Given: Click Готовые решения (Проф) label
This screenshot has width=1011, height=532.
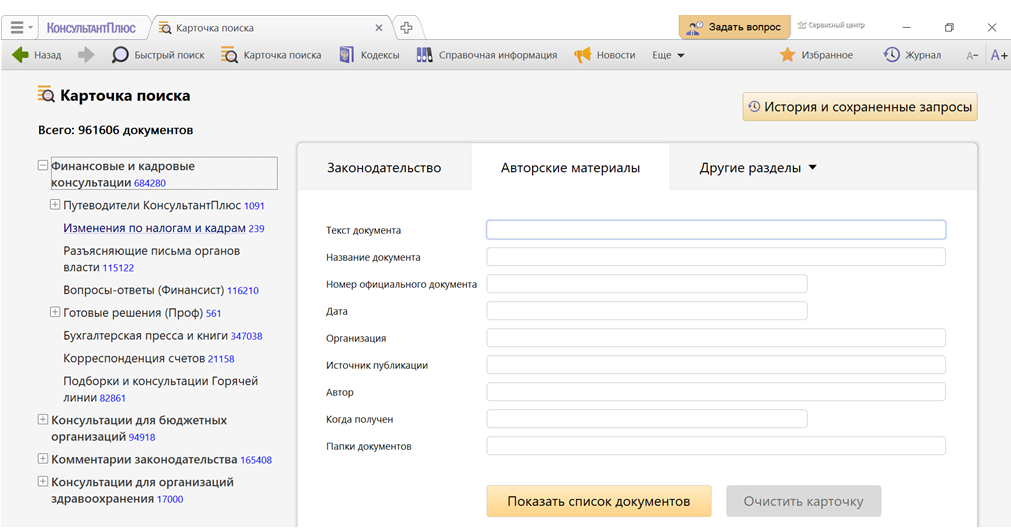Looking at the screenshot, I should [x=133, y=313].
